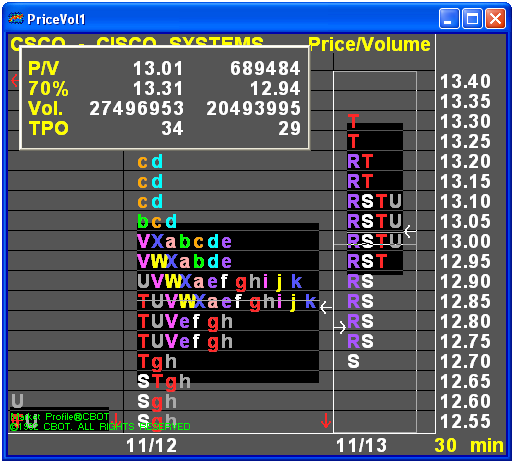Click the white left arrow after the 12.85 row
Viewport: 514px width, 464px height.
click(x=326, y=308)
